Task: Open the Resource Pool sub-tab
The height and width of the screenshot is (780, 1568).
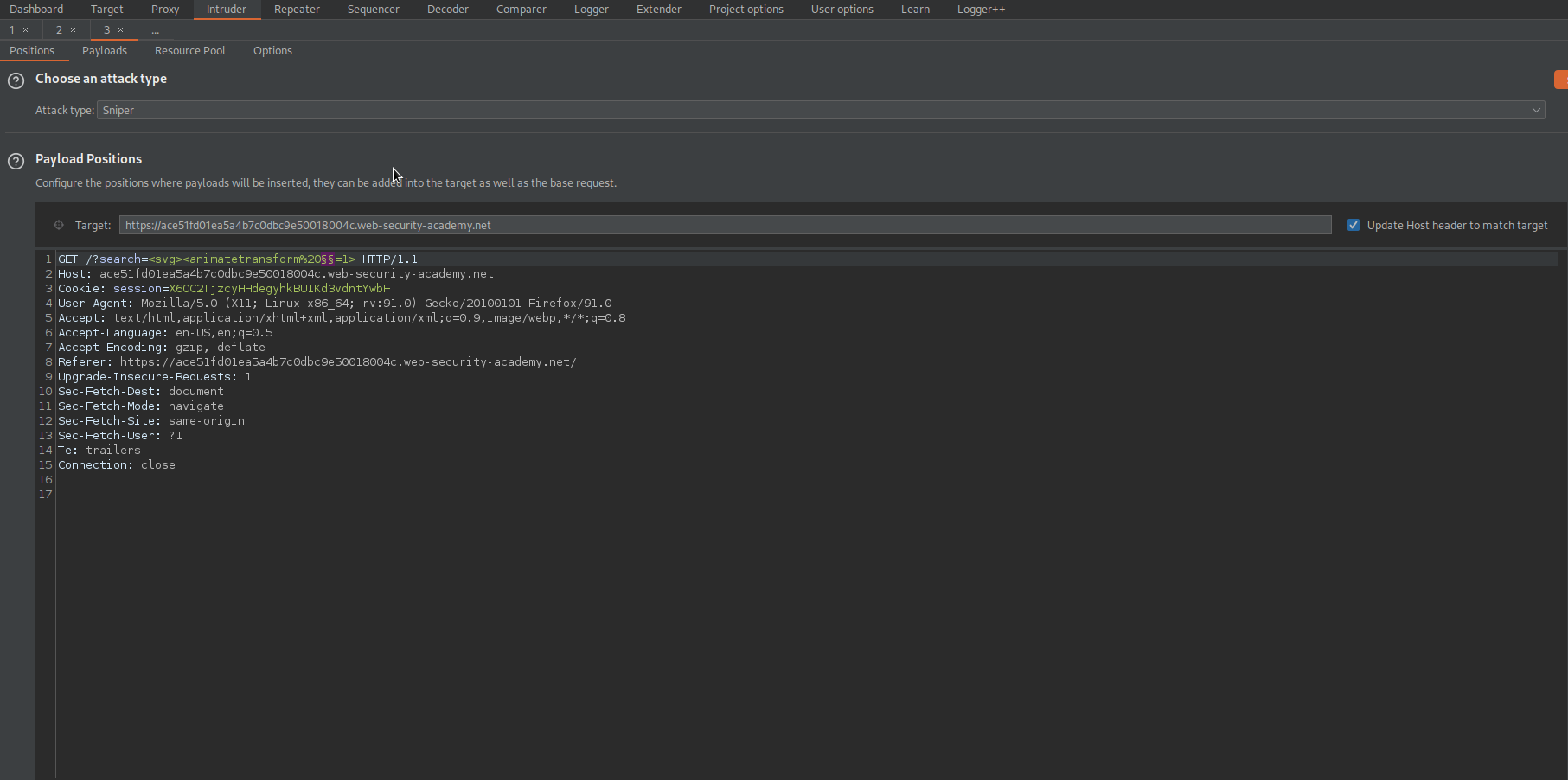Action: tap(190, 51)
